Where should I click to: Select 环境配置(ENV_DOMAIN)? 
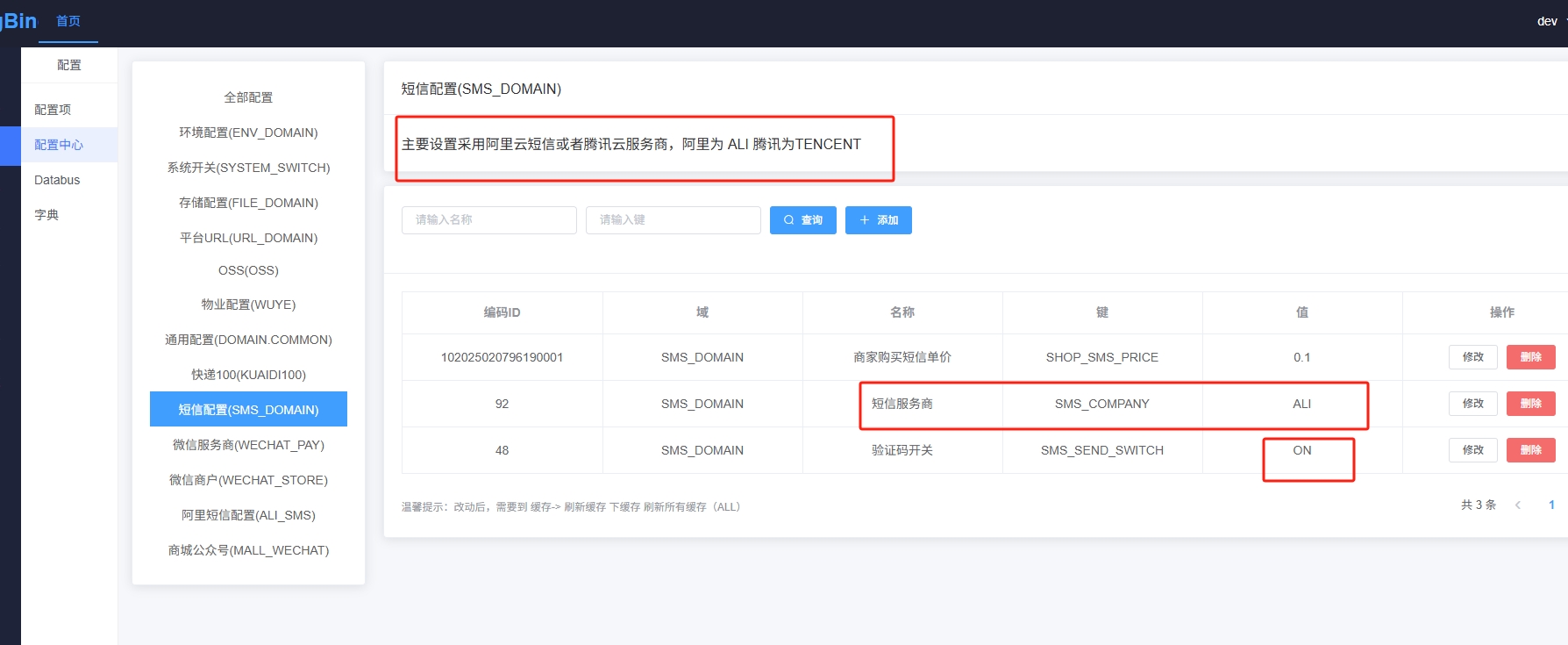pos(248,133)
